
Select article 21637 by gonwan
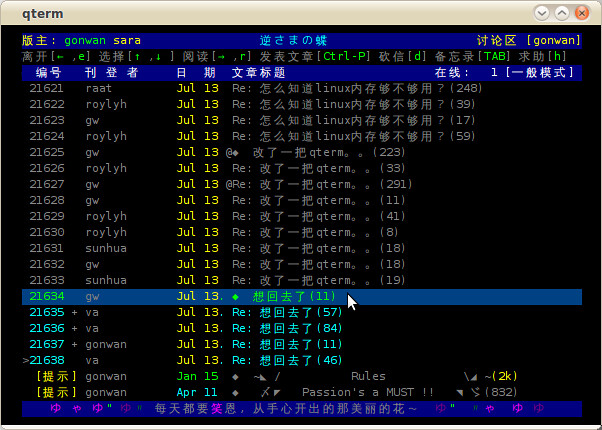[302, 344]
